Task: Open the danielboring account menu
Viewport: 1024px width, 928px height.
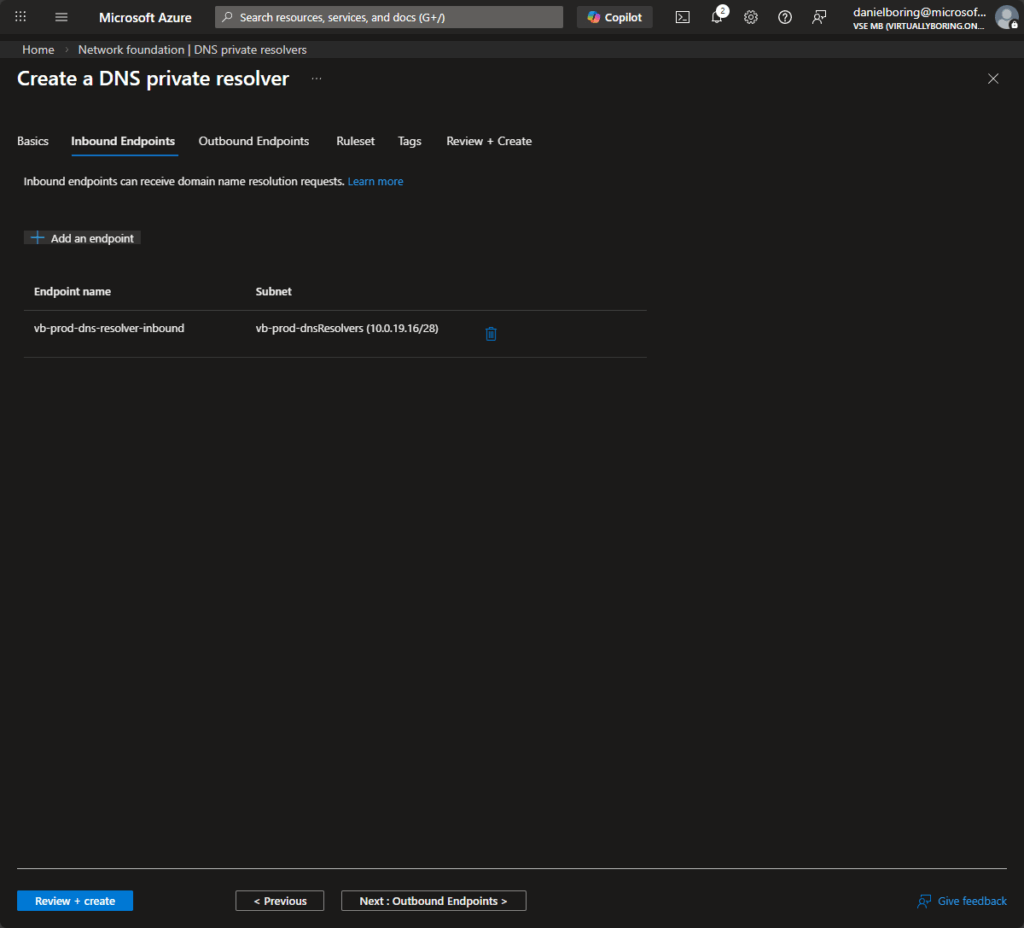Action: click(x=919, y=18)
